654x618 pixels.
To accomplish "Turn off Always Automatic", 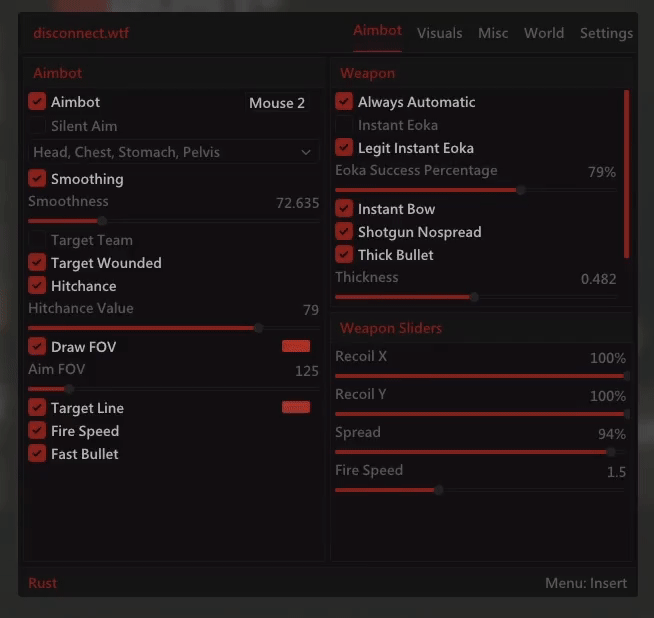I will [x=344, y=102].
